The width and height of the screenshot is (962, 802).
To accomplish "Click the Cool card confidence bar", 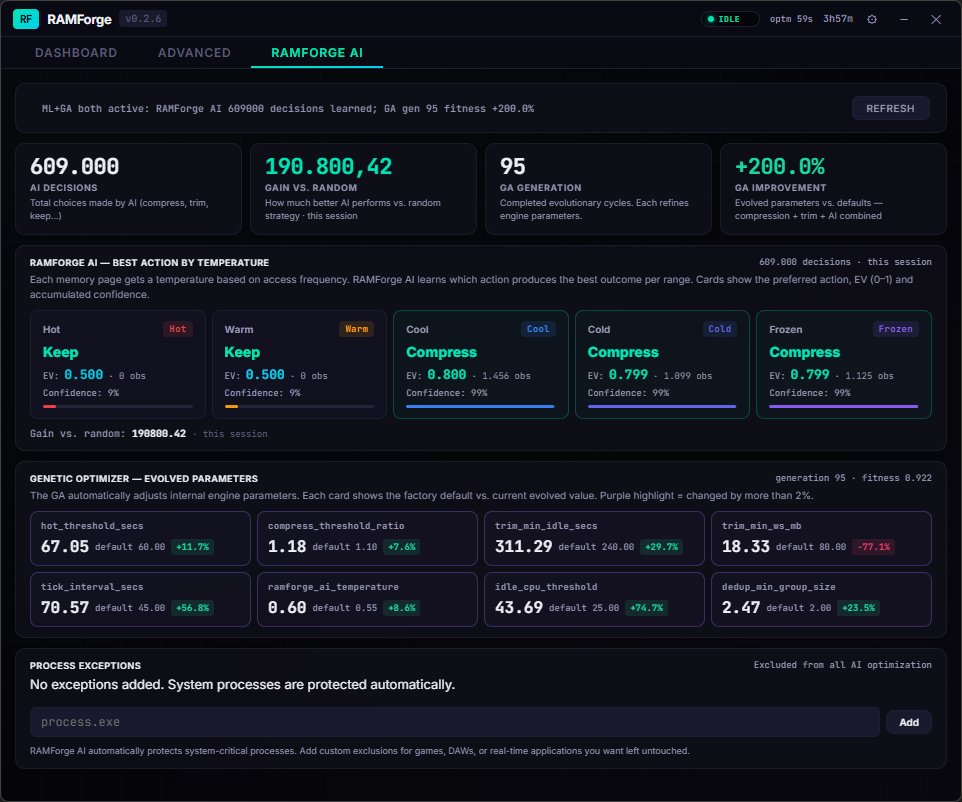I will (x=480, y=406).
